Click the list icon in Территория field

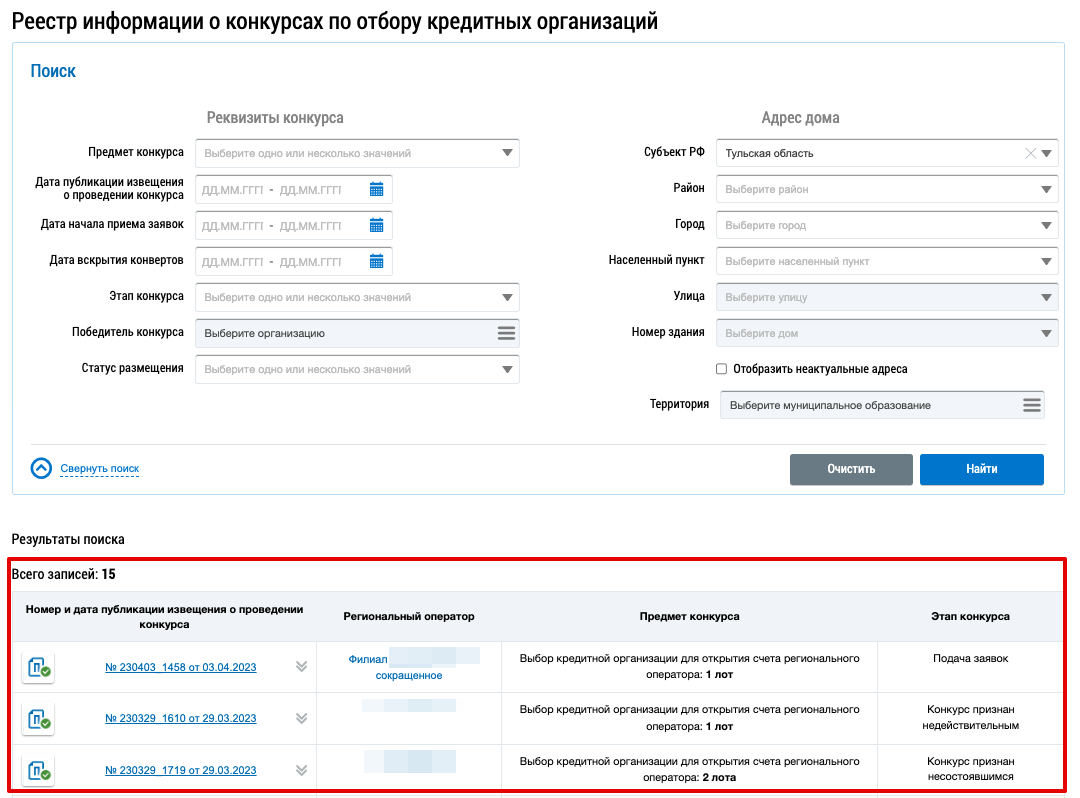(1031, 405)
